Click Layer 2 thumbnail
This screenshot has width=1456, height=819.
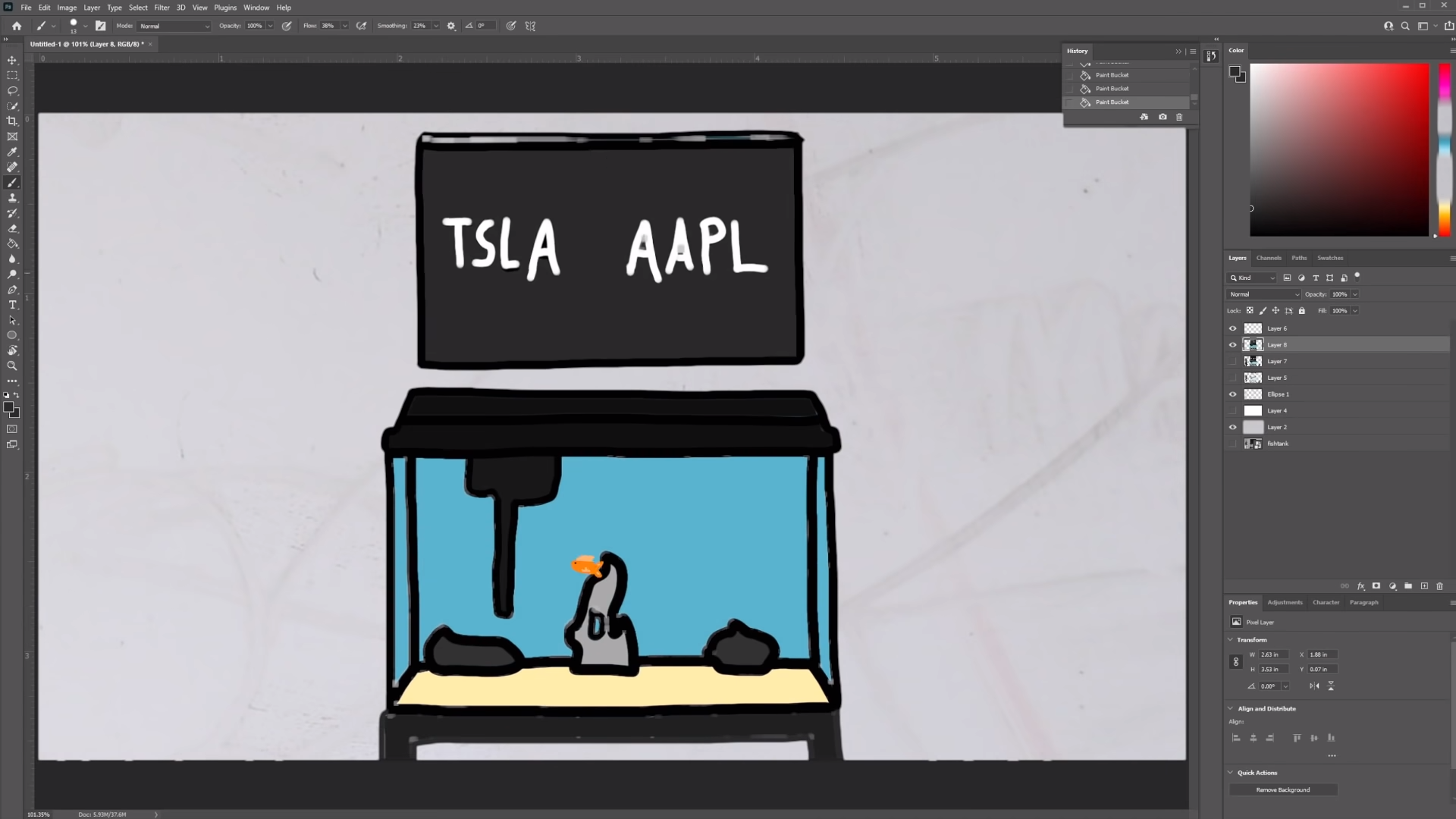pyautogui.click(x=1253, y=427)
